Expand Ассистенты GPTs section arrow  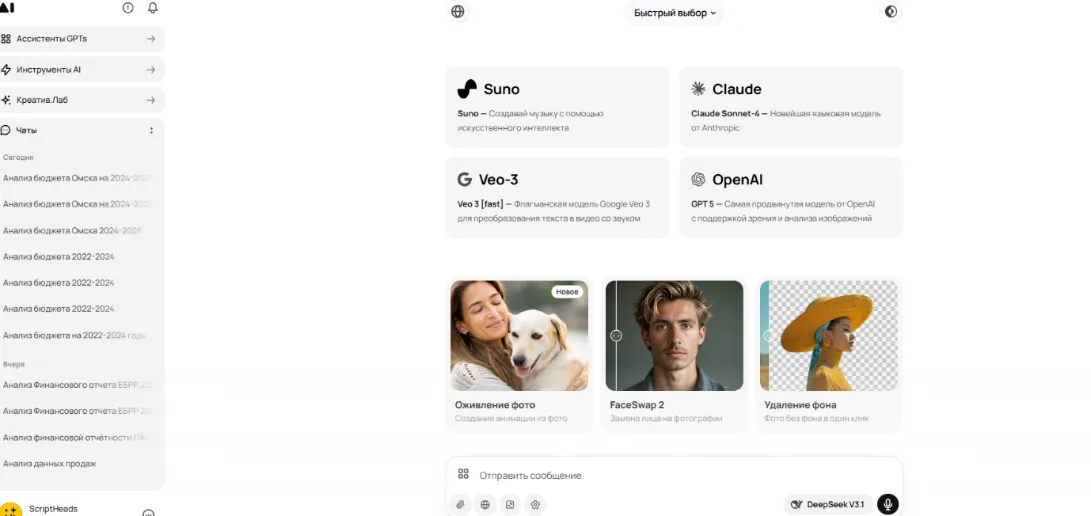[151, 39]
